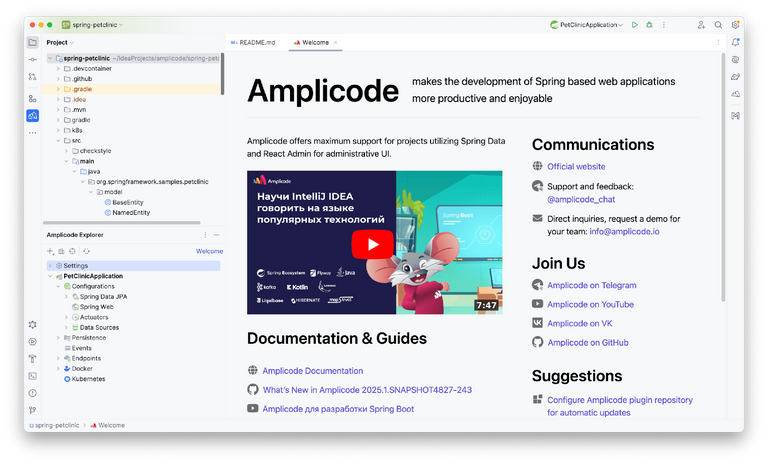Click the Commit tool window icon
Viewport: 768px width, 464px height.
[x=32, y=61]
